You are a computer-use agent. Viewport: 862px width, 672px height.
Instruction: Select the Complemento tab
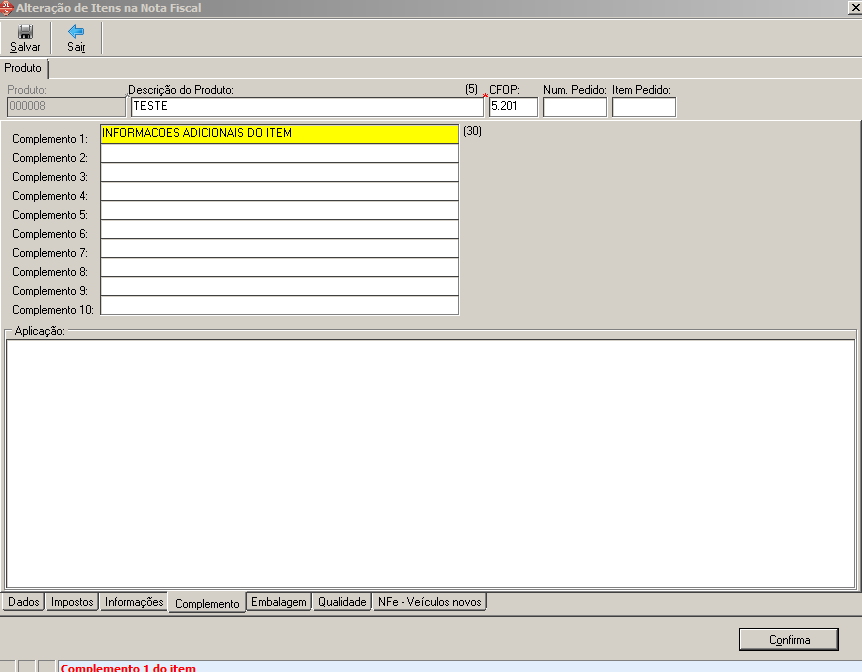(x=207, y=603)
